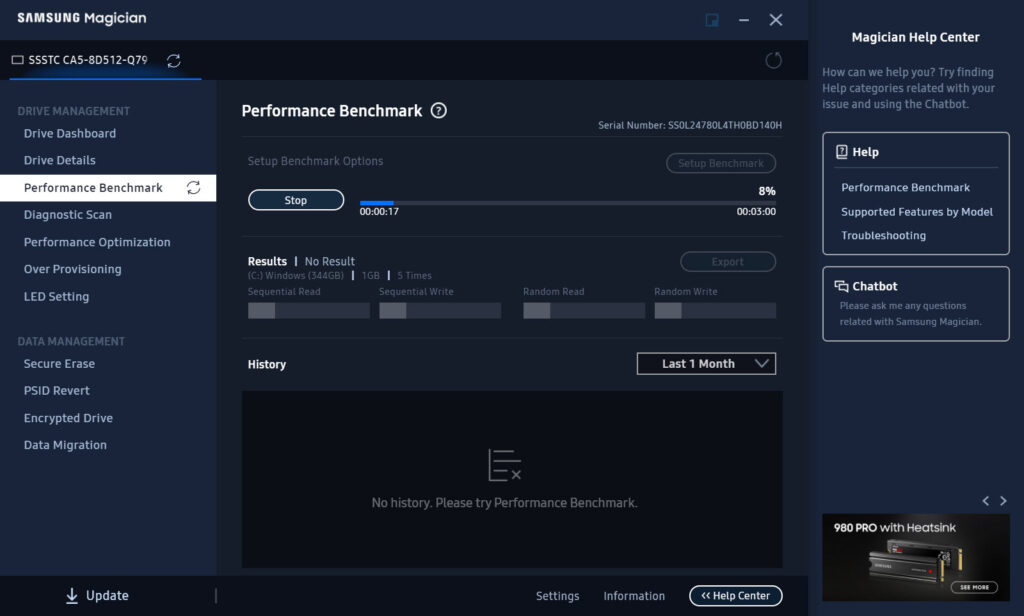The image size is (1024, 616).
Task: Show previous banner with left arrow
Action: [985, 501]
